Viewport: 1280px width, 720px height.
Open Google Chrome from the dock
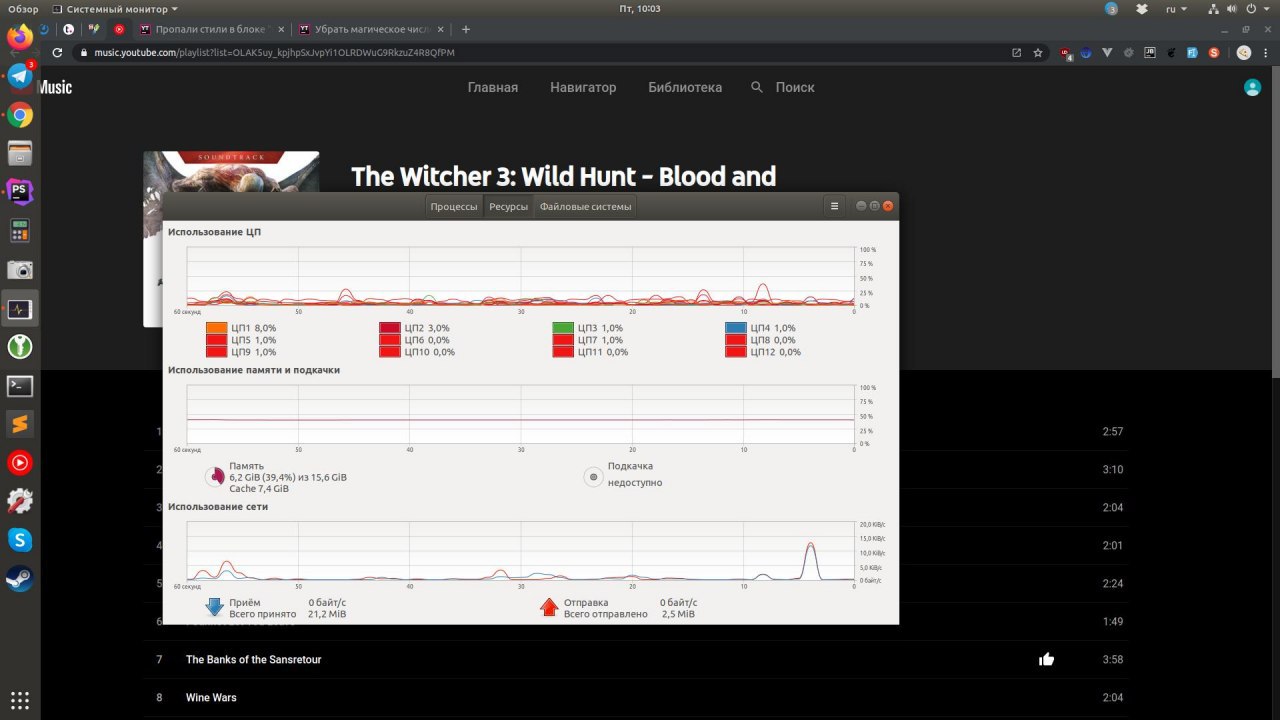pos(20,115)
